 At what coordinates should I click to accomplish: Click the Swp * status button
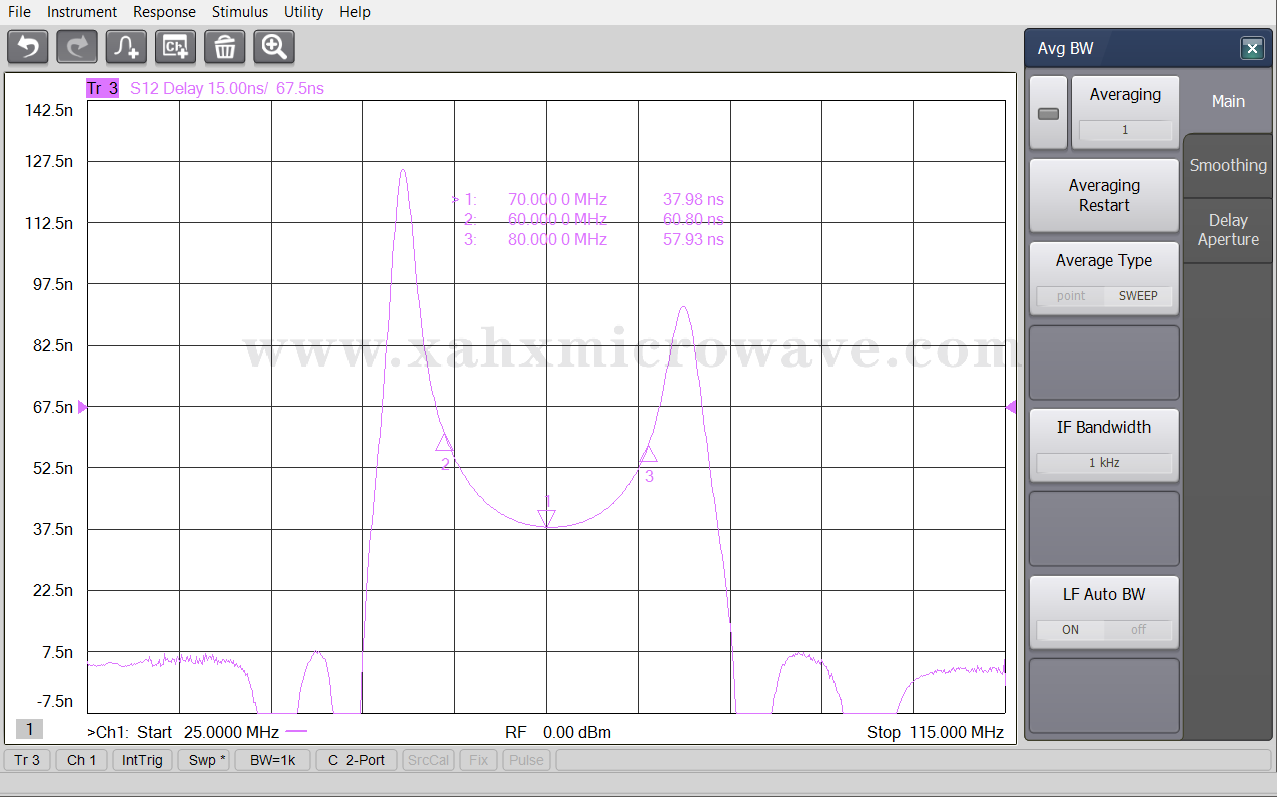204,760
